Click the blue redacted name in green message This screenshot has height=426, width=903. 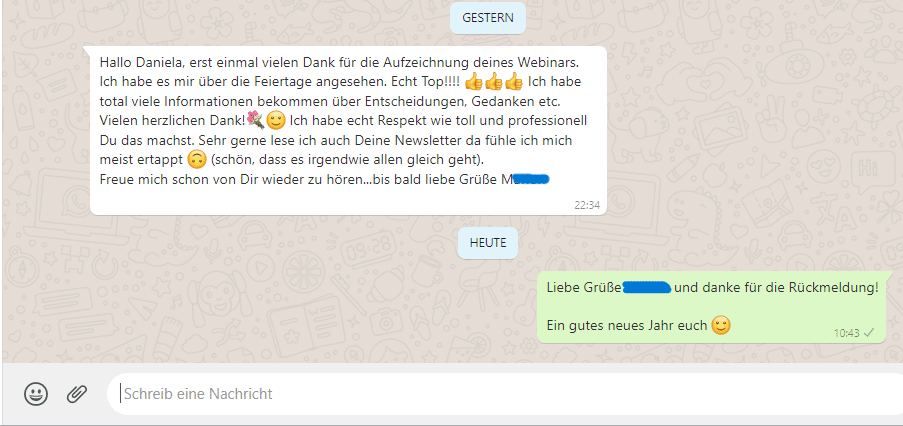(647, 287)
